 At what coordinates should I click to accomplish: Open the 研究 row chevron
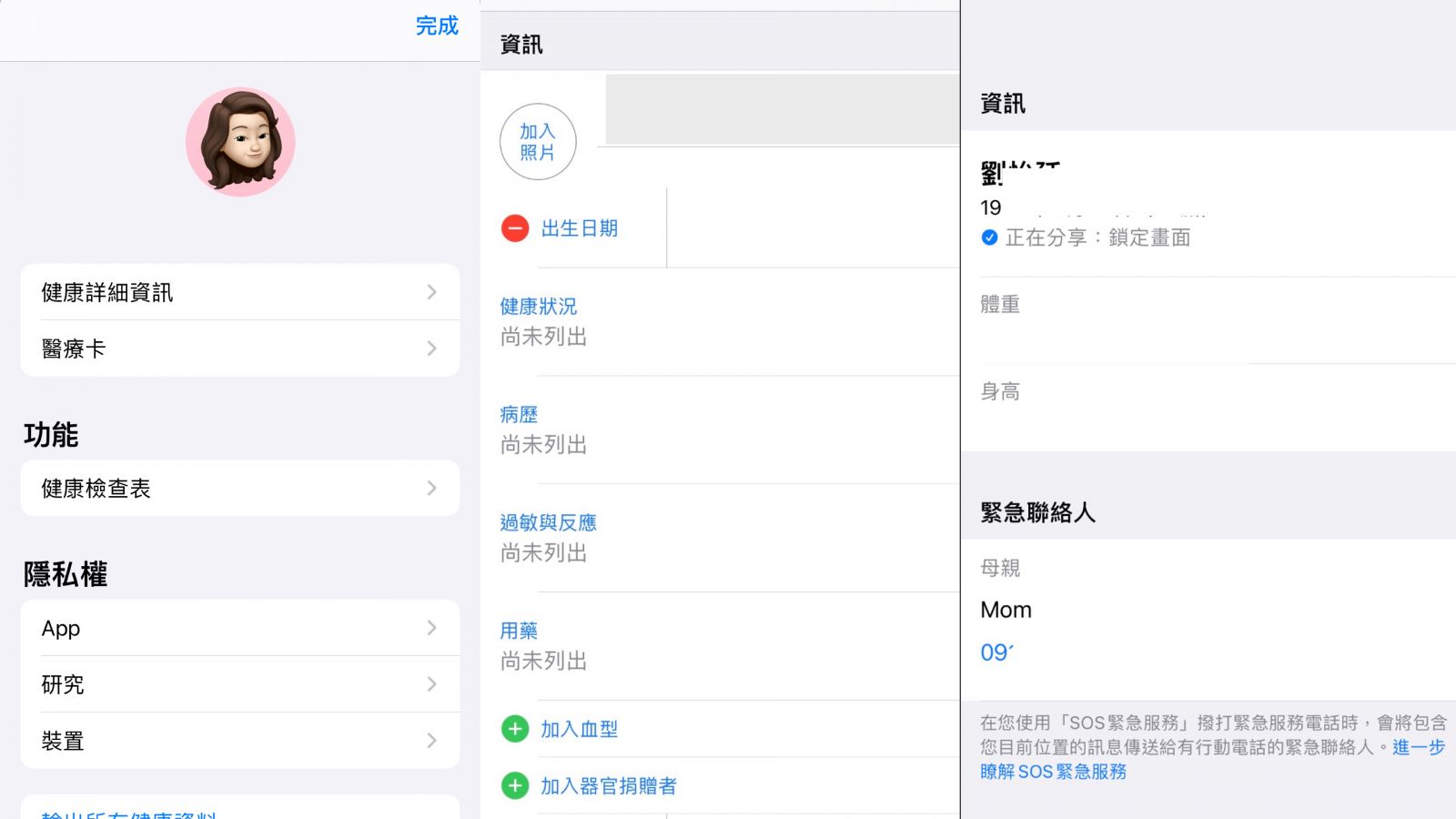(x=431, y=684)
